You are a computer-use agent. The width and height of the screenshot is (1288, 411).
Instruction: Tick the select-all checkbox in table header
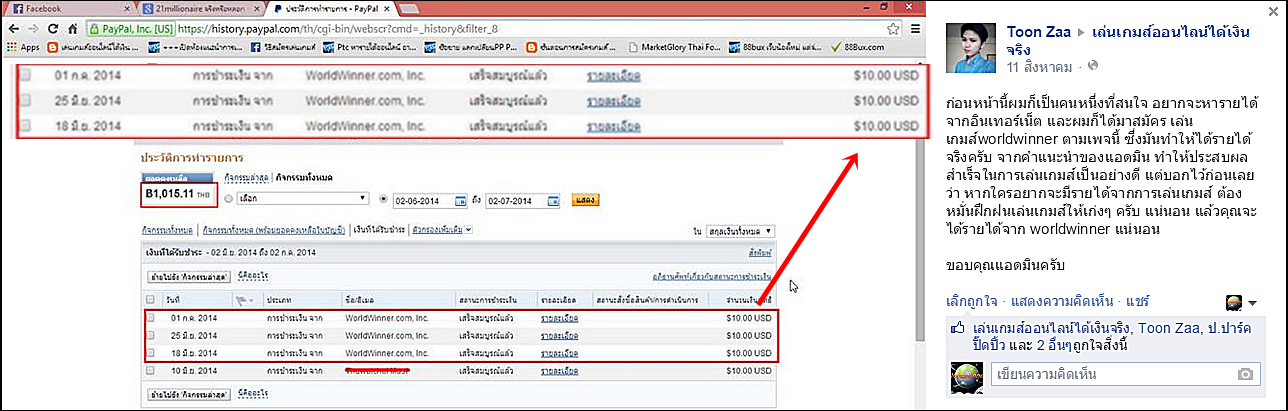click(x=151, y=299)
